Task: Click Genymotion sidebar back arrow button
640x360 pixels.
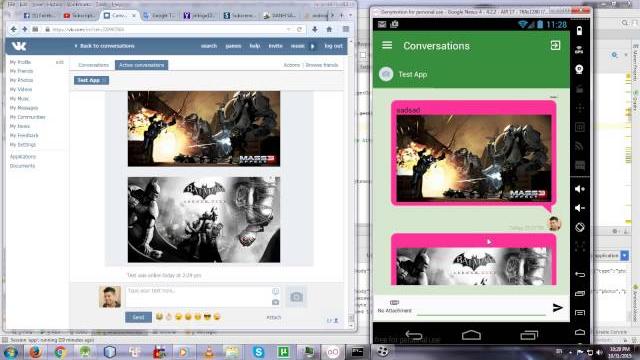Action: pos(580,274)
